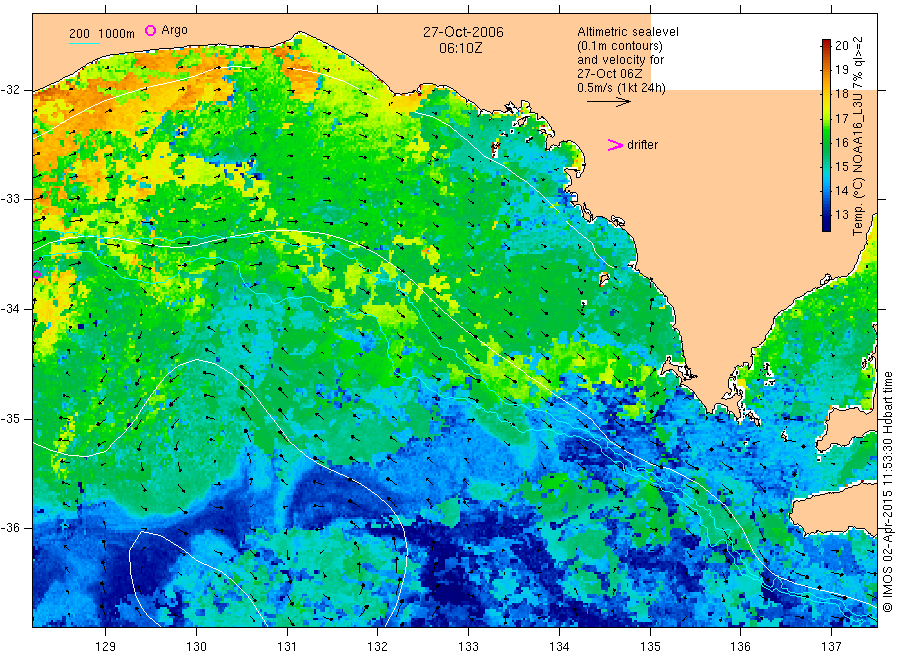Click the longitude axis label '132'

point(377,647)
